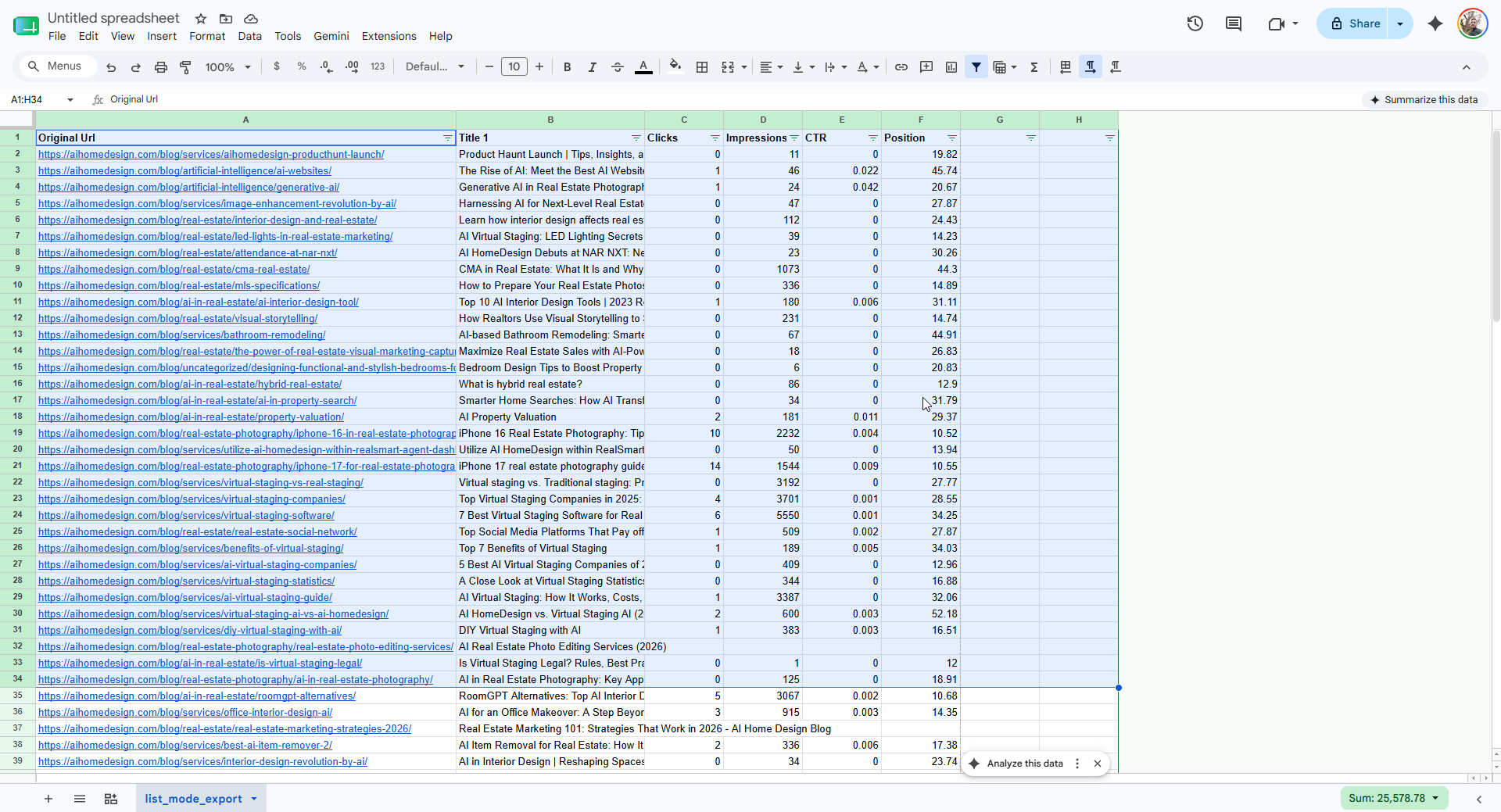Increase the font size
Viewport: 1501px width, 812px height.
point(539,67)
